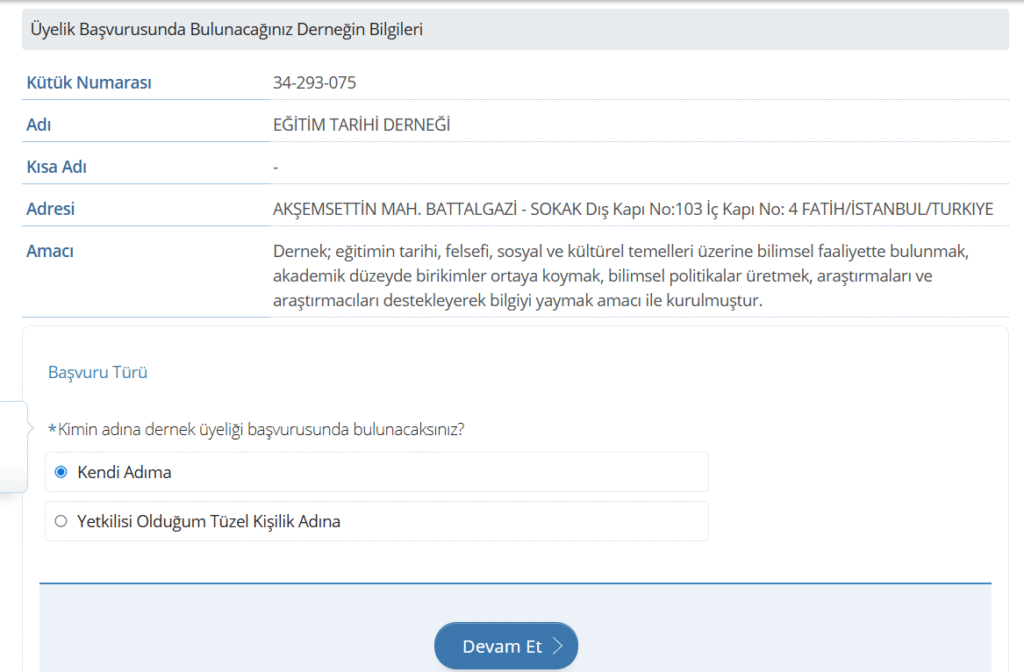Click the 'Başvuru Türü' section heading

98,372
